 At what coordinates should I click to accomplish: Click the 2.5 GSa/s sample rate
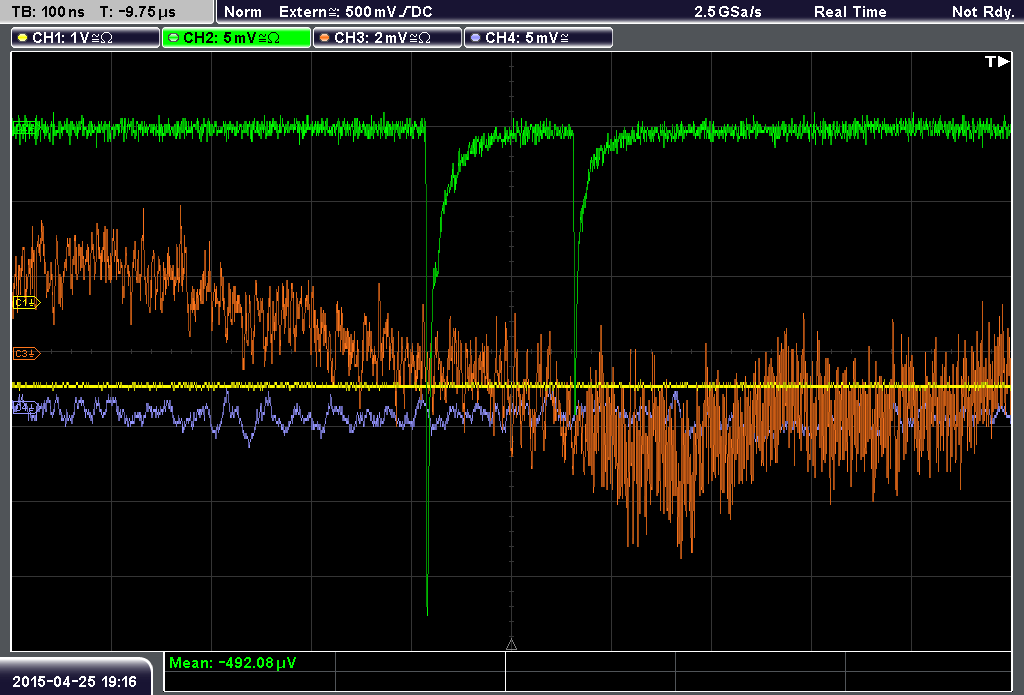pyautogui.click(x=728, y=12)
